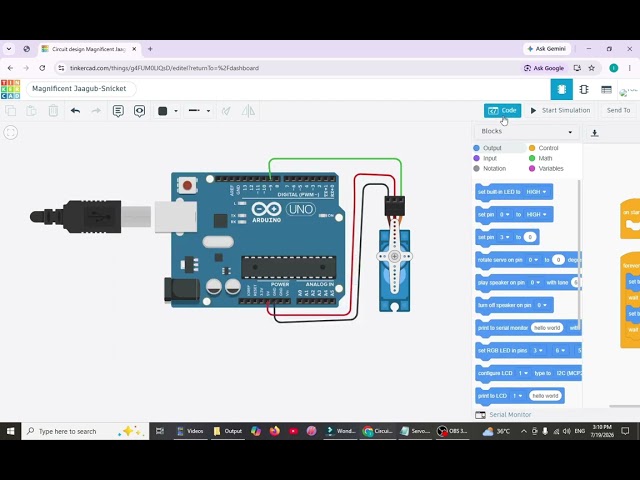The width and height of the screenshot is (640, 480).
Task: Open pin 3 dropdown in set pin block
Action: (504, 237)
